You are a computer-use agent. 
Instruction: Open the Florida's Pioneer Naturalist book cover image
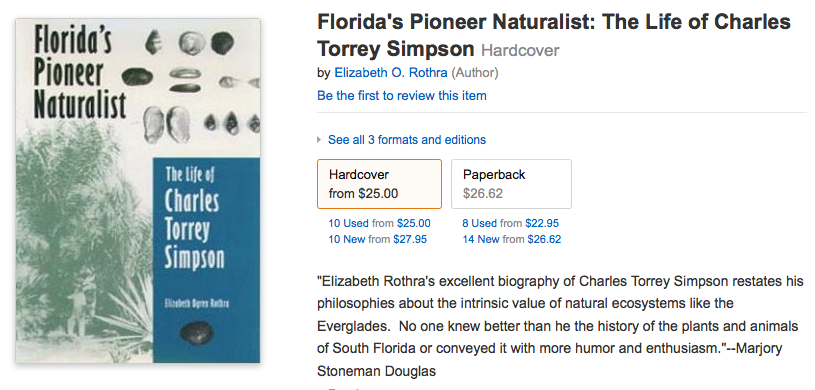pyautogui.click(x=138, y=190)
